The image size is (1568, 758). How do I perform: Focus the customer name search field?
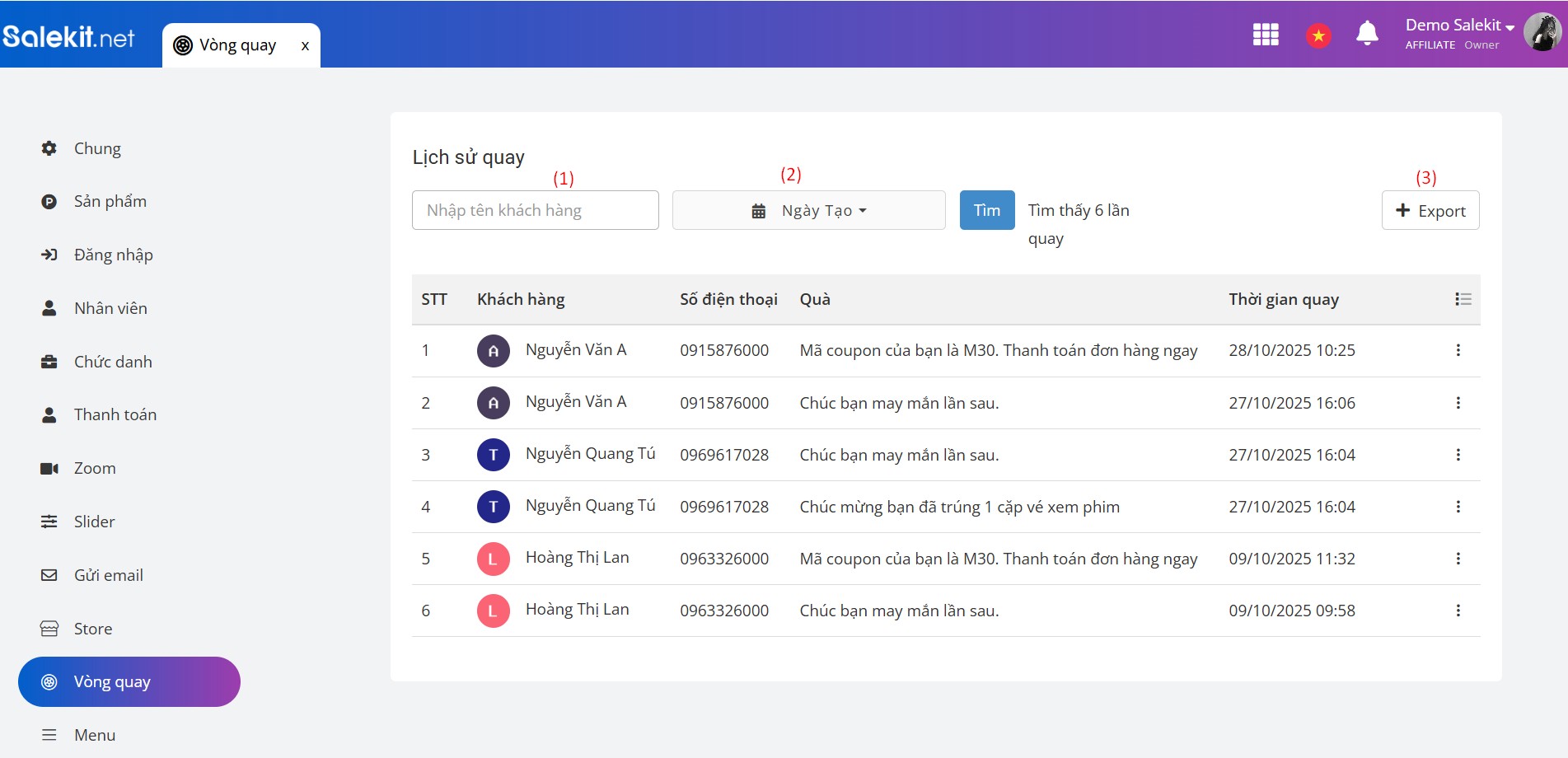pyautogui.click(x=535, y=211)
